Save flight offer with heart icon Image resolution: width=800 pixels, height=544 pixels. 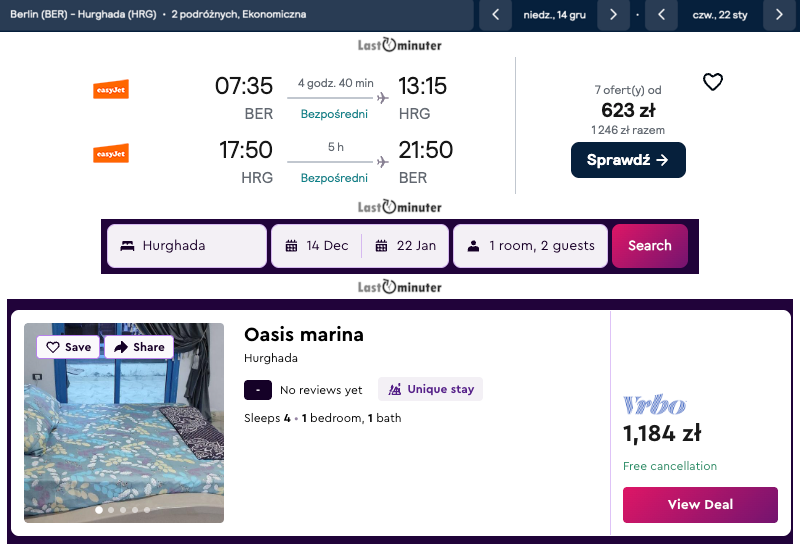click(x=712, y=83)
